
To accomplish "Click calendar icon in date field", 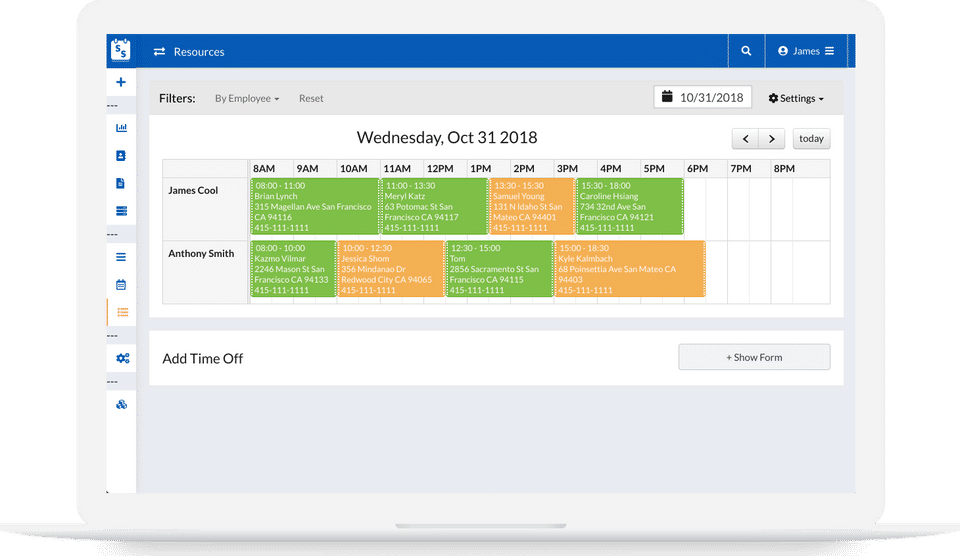I will pos(667,97).
